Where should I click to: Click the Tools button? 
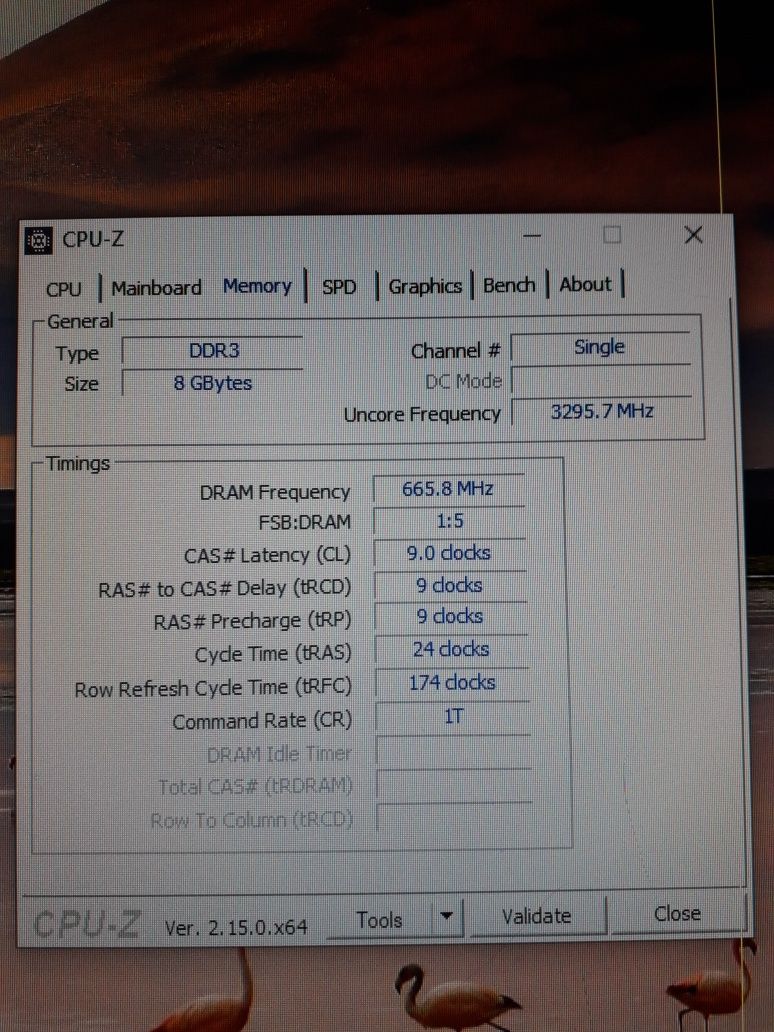click(379, 919)
